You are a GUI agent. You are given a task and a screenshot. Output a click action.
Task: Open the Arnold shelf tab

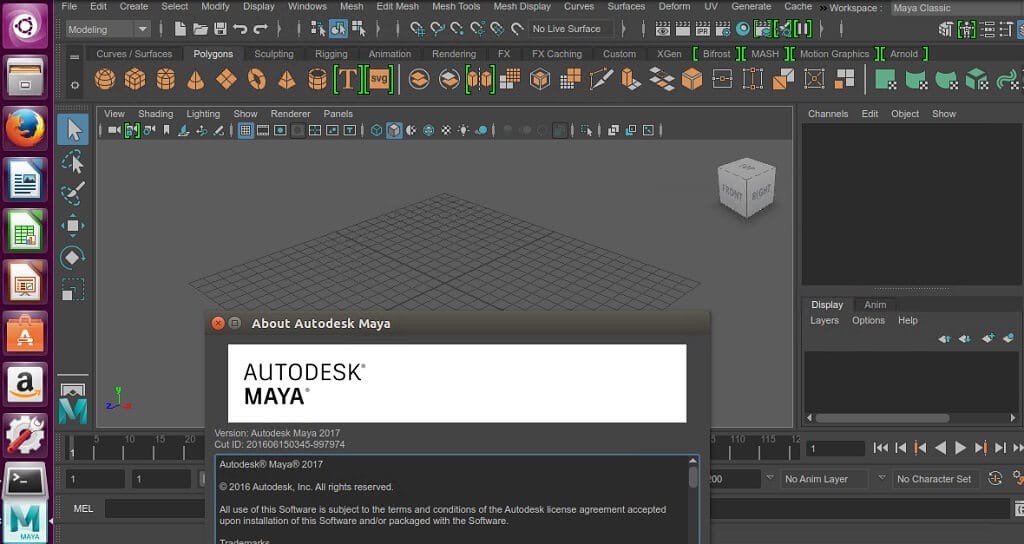coord(904,54)
